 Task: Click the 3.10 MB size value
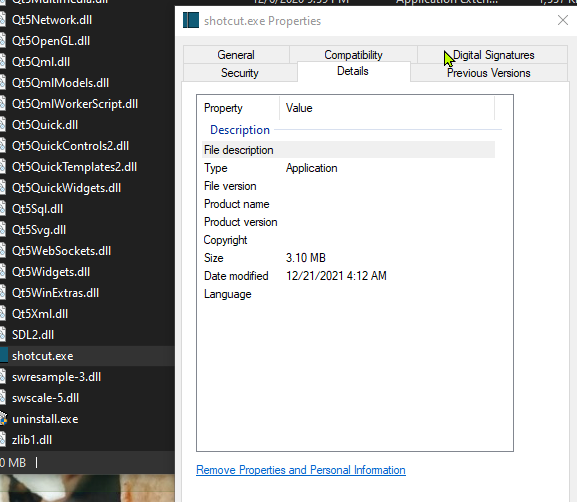pos(306,258)
